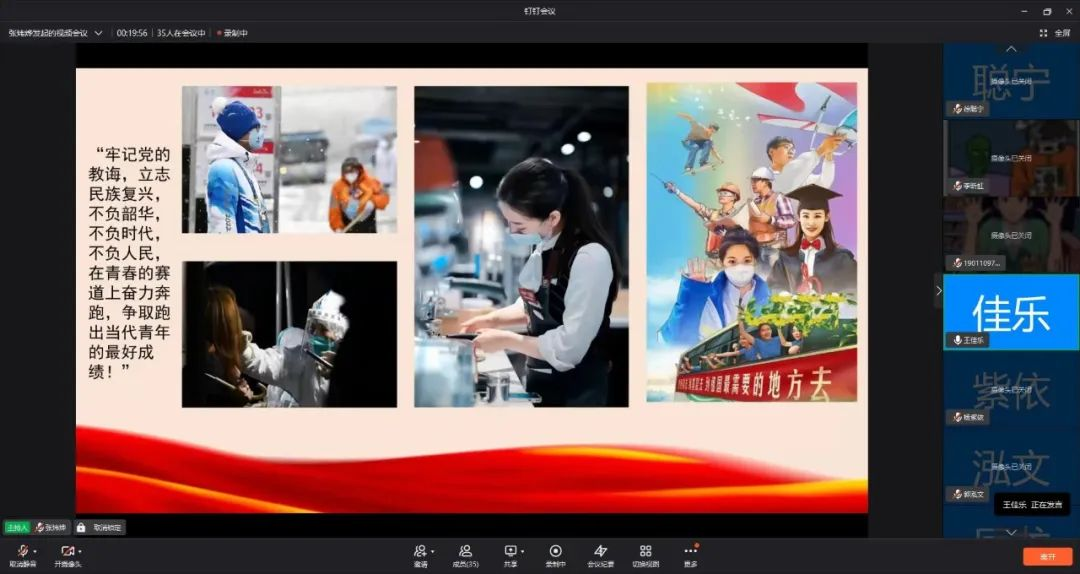
Task: Collapse the participant sidebar with side arrow
Action: (938, 290)
